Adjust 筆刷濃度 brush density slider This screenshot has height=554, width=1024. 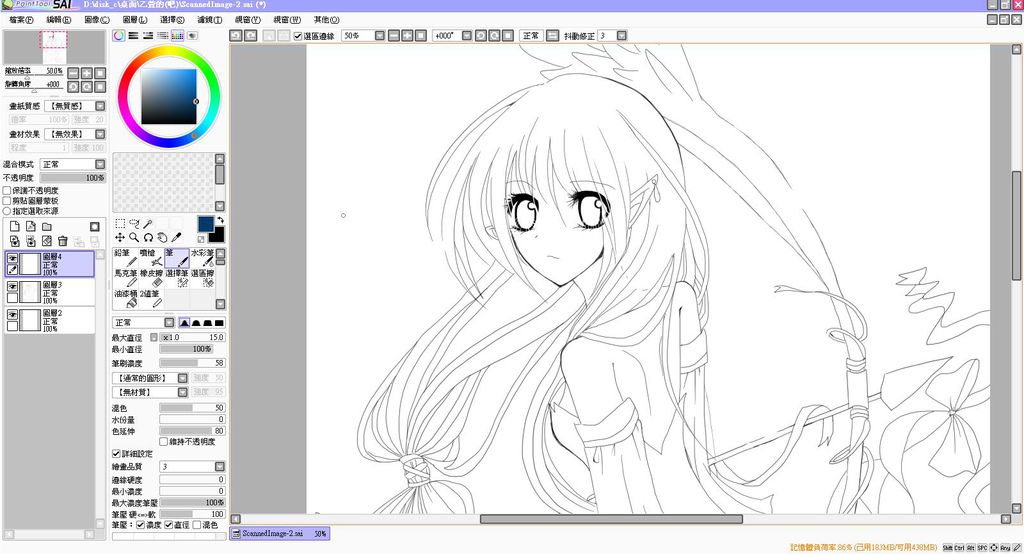point(193,363)
